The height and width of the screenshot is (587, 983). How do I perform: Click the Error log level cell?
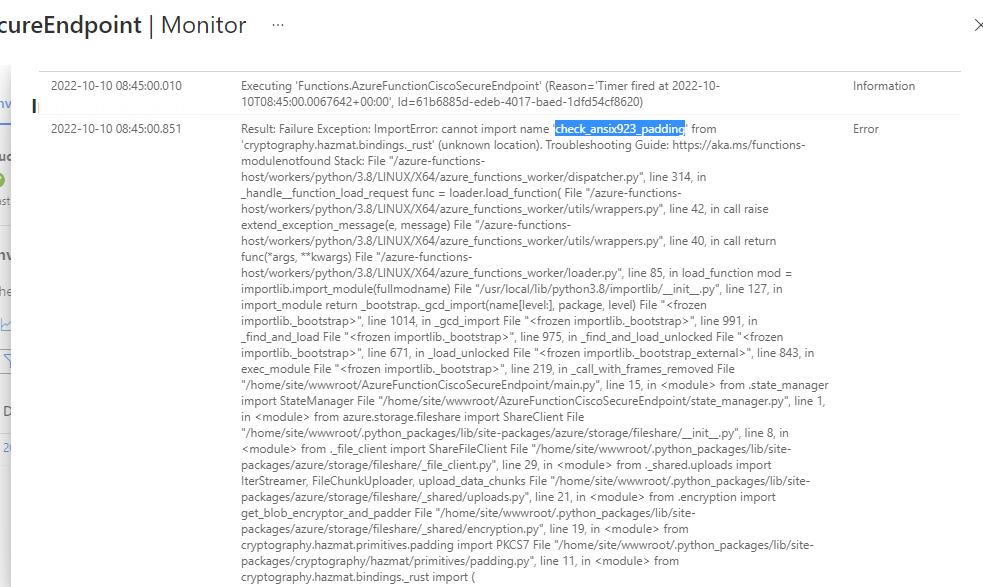(x=866, y=129)
